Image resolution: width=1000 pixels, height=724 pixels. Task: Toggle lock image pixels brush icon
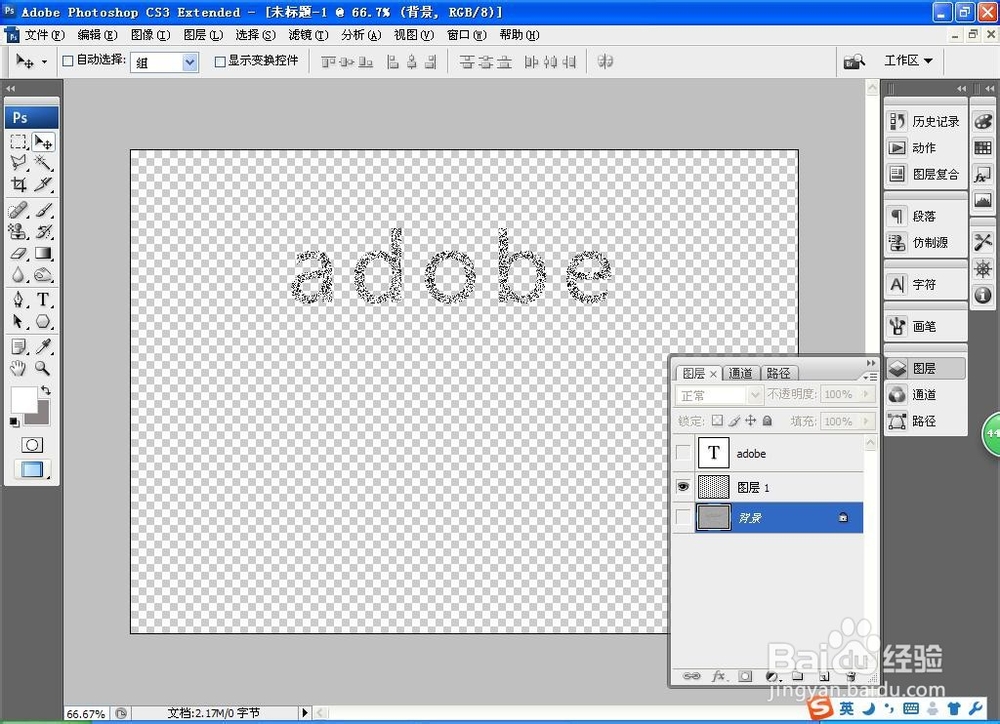click(x=734, y=420)
